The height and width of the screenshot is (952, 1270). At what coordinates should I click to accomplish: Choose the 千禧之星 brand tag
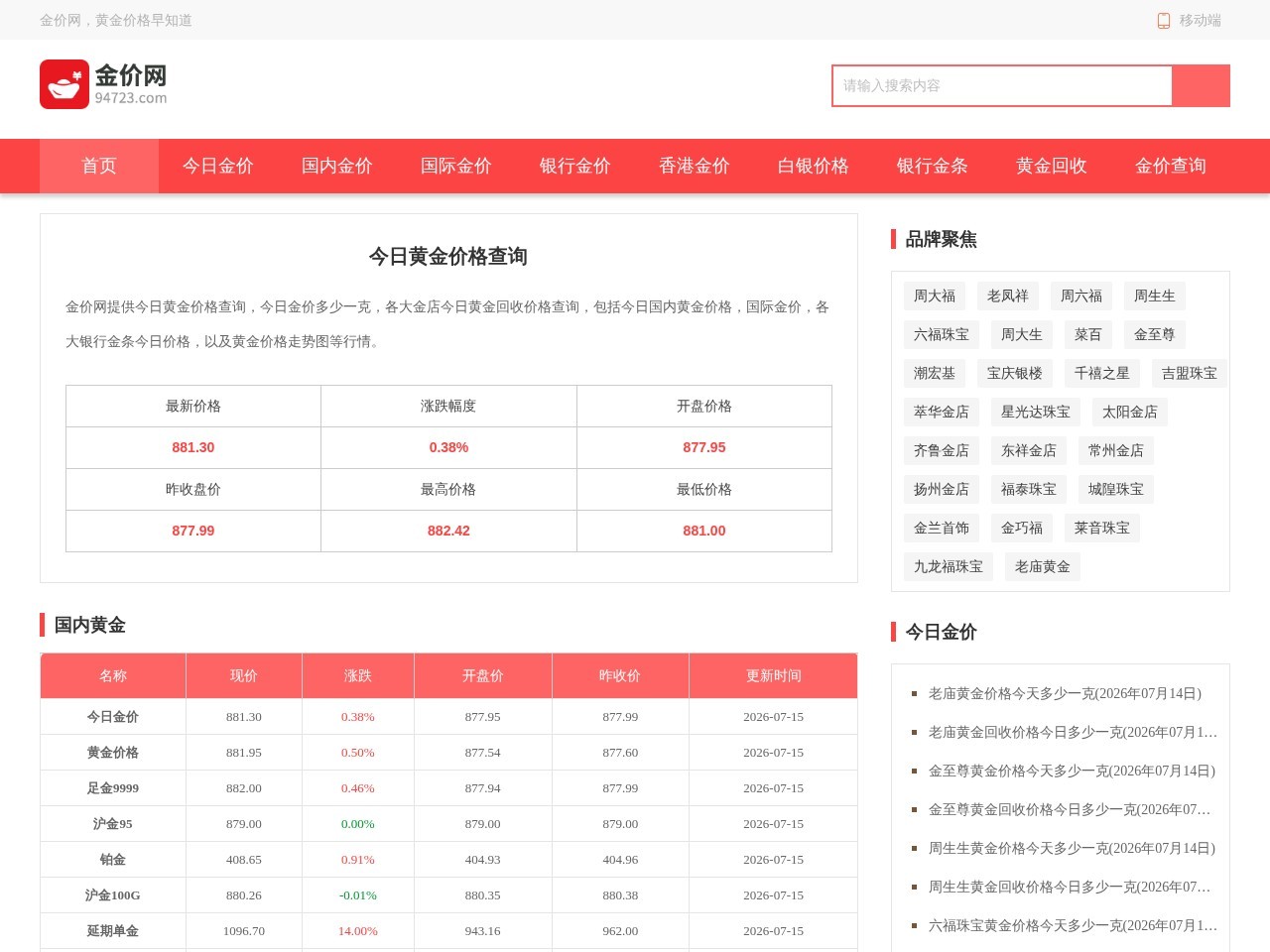(1102, 373)
